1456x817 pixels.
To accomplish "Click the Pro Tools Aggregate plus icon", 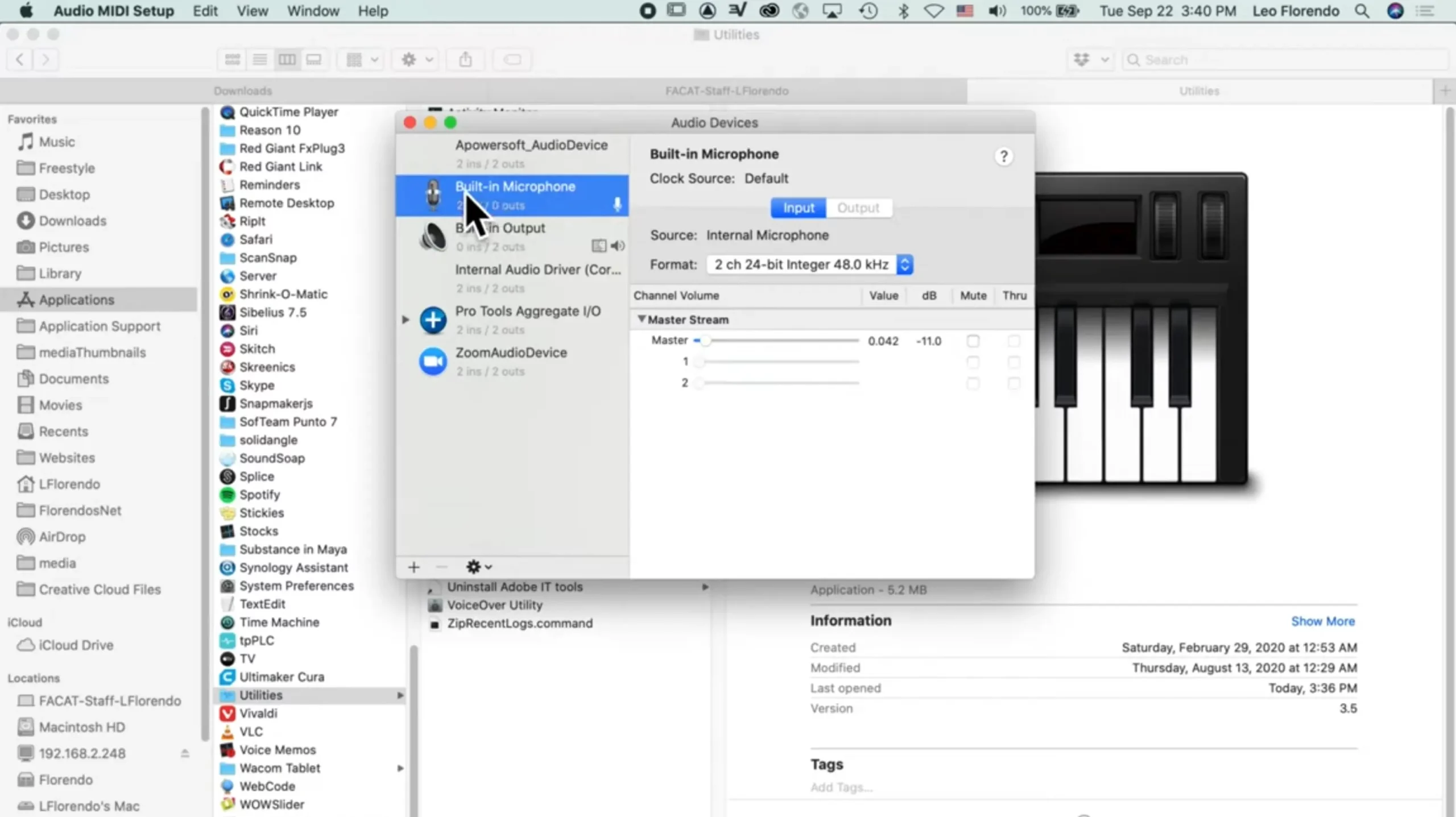I will pos(433,320).
